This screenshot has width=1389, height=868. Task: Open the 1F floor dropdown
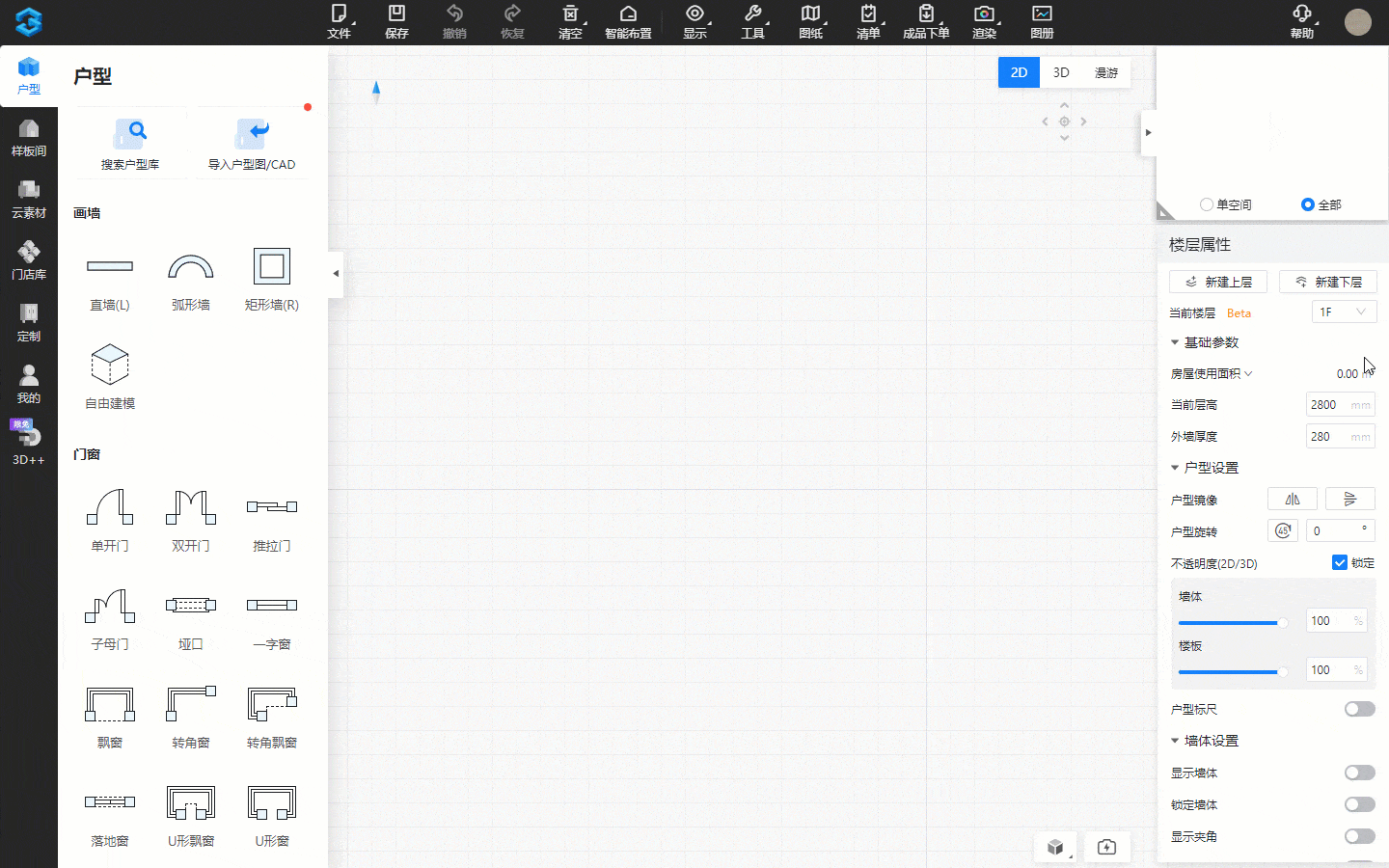point(1344,312)
